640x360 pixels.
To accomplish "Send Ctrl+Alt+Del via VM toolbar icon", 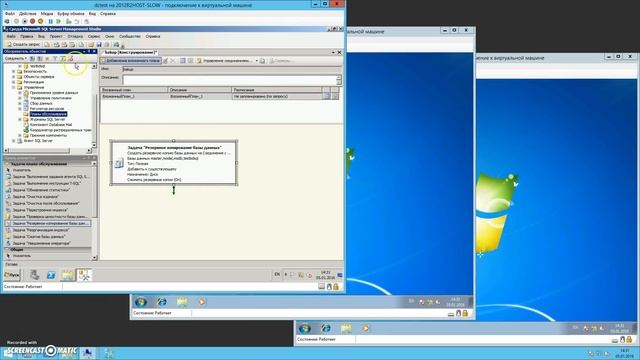I will tap(7, 21).
